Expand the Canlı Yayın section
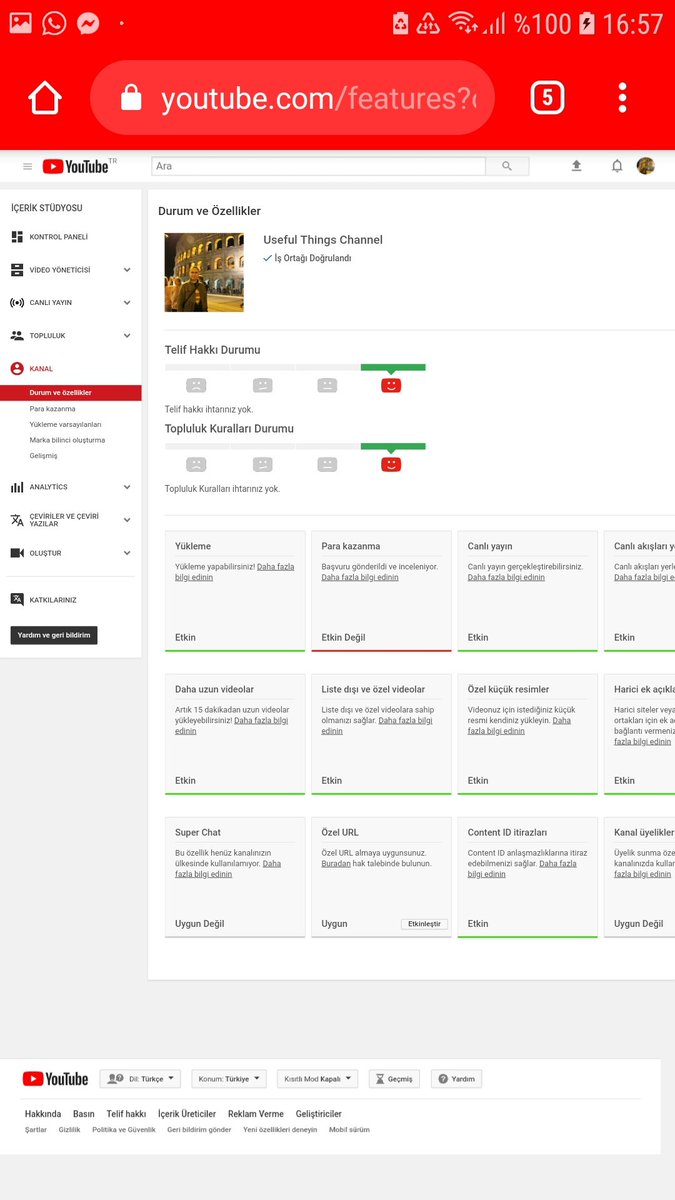The width and height of the screenshot is (675, 1200). [127, 302]
